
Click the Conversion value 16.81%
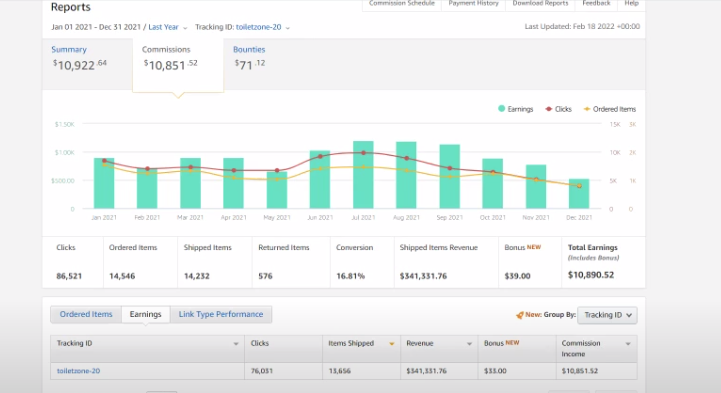click(x=350, y=276)
